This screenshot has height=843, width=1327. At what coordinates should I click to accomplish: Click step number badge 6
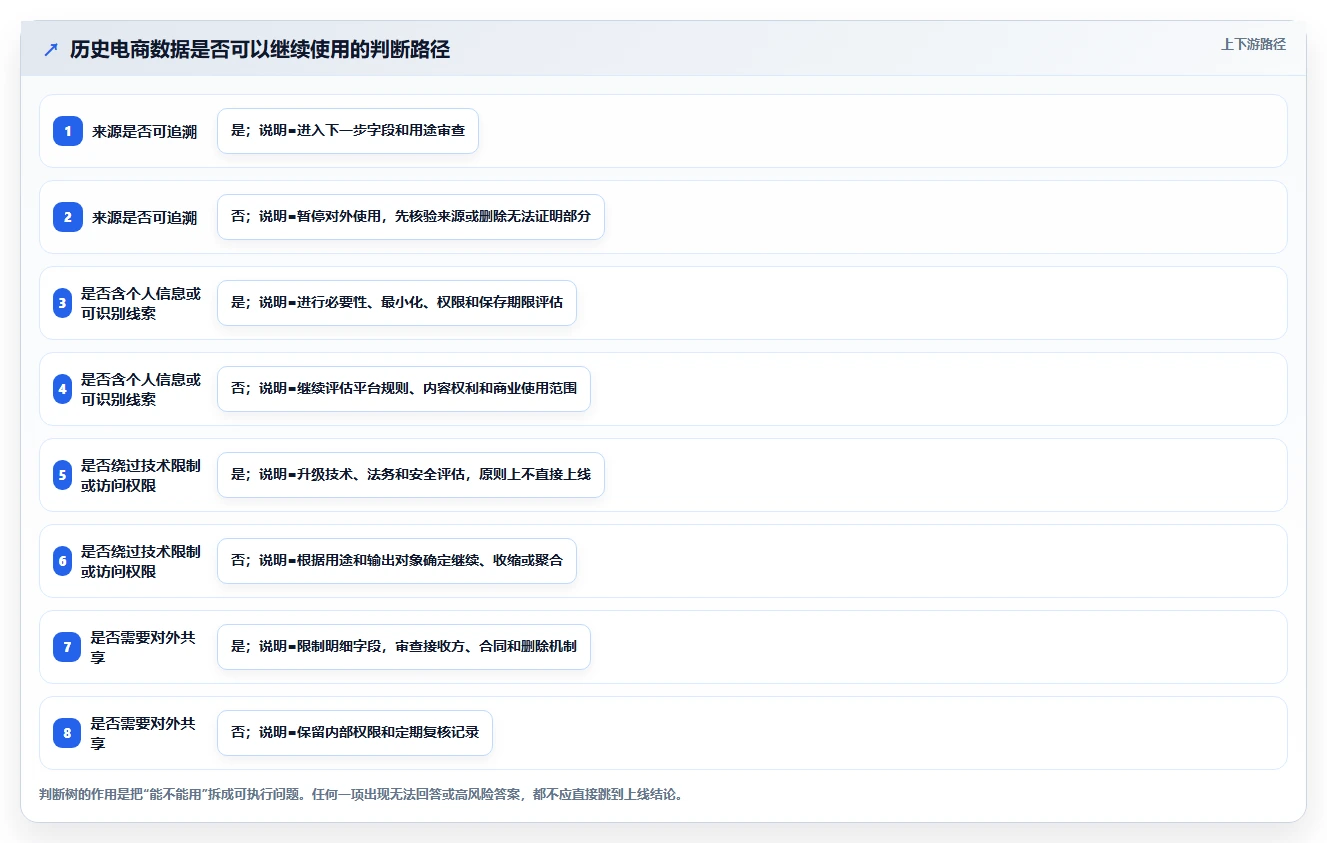[62, 561]
